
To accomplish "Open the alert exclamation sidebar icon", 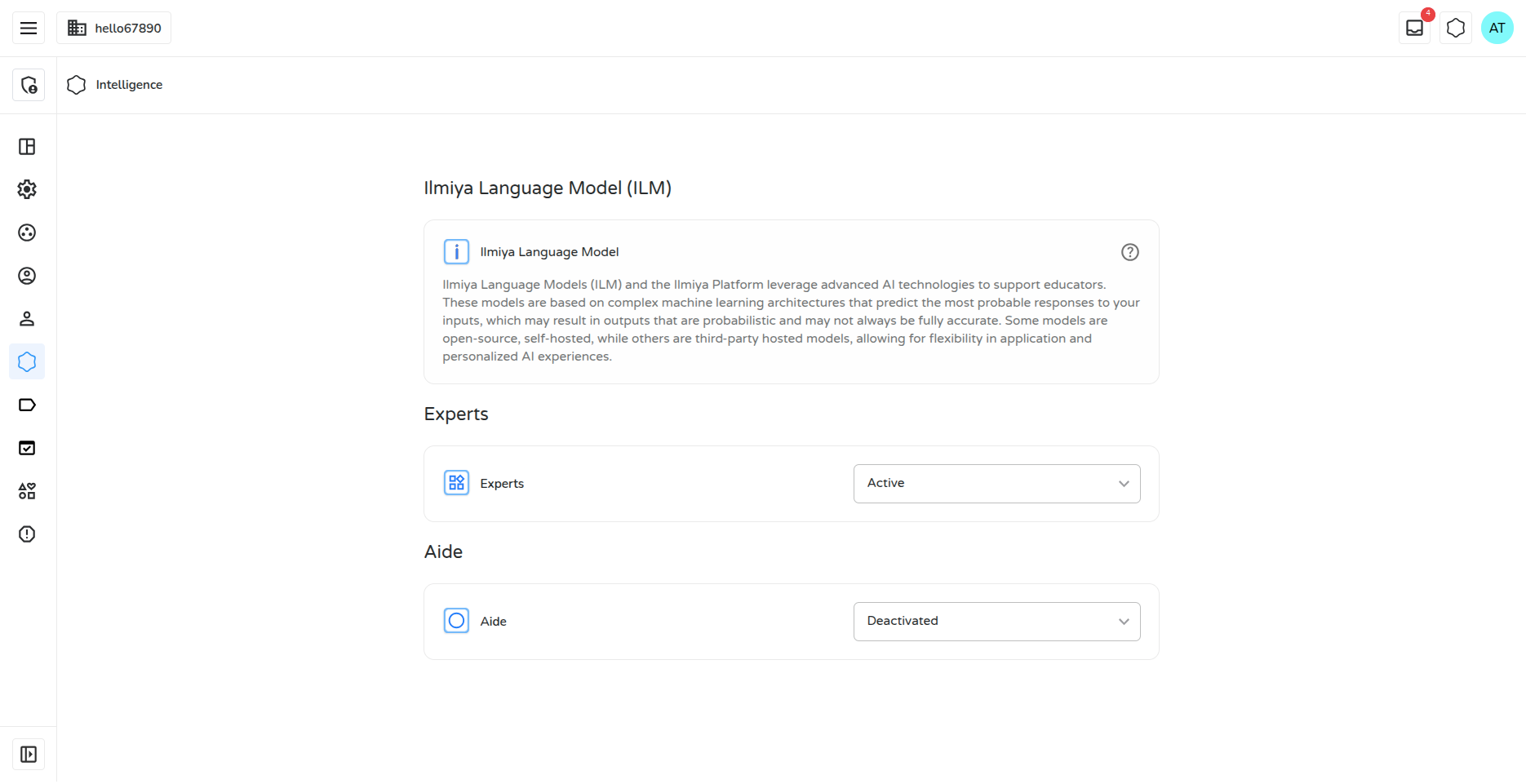I will (x=27, y=534).
